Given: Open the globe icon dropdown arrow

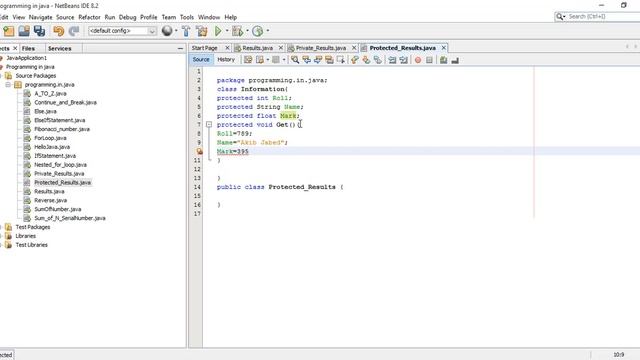Looking at the screenshot, I should tap(176, 31).
